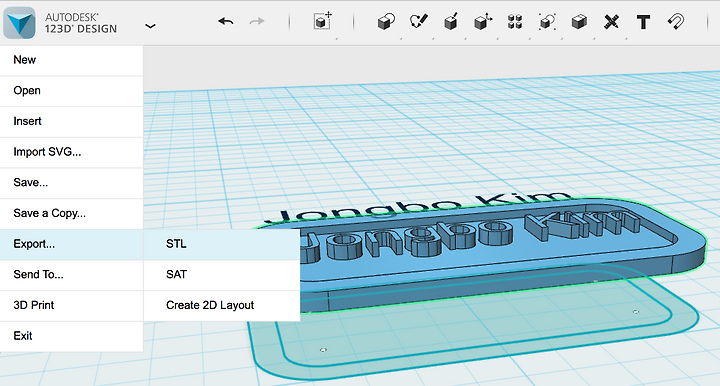Export the model as SAT
The height and width of the screenshot is (386, 720).
click(222, 275)
